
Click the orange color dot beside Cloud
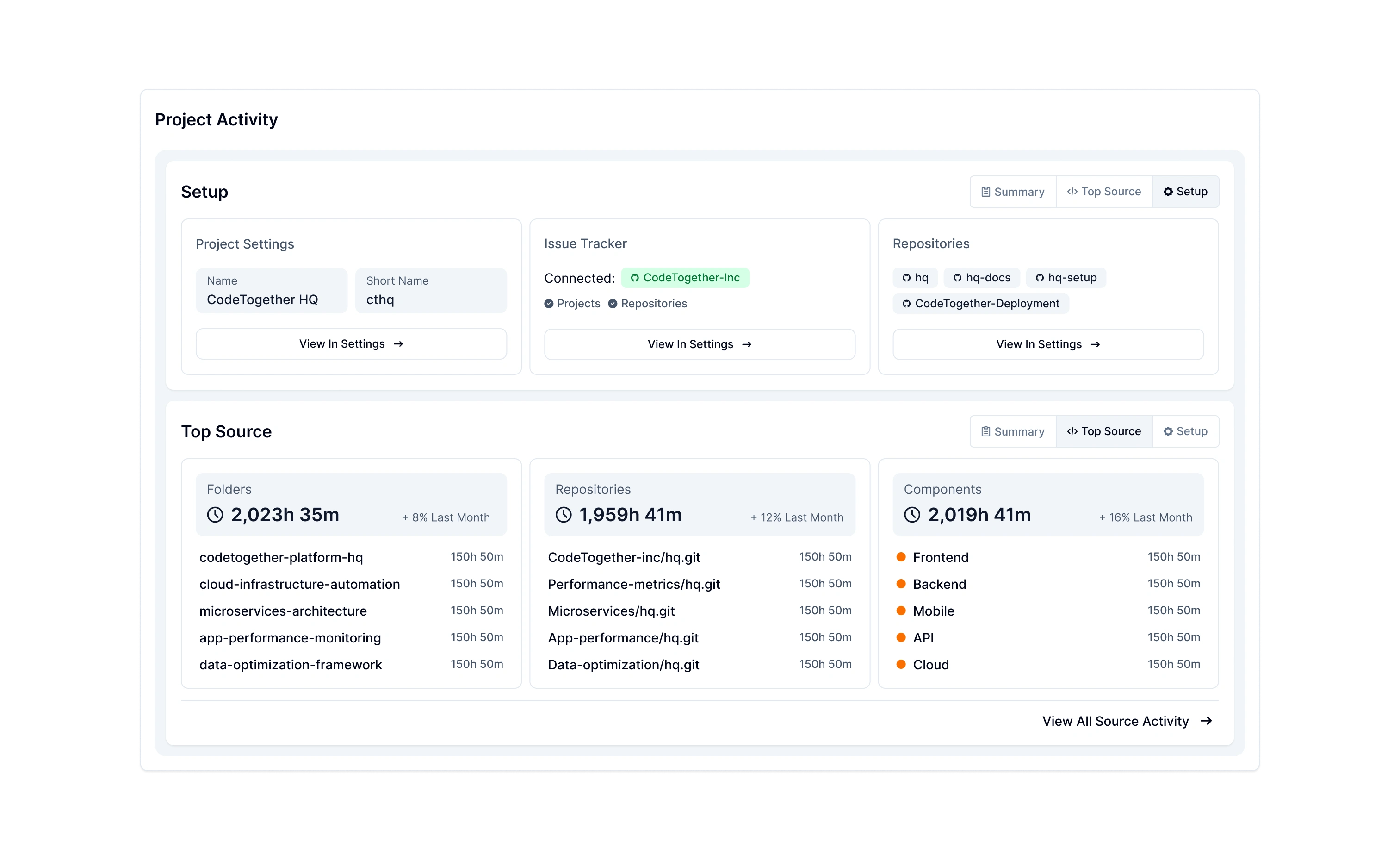[901, 664]
